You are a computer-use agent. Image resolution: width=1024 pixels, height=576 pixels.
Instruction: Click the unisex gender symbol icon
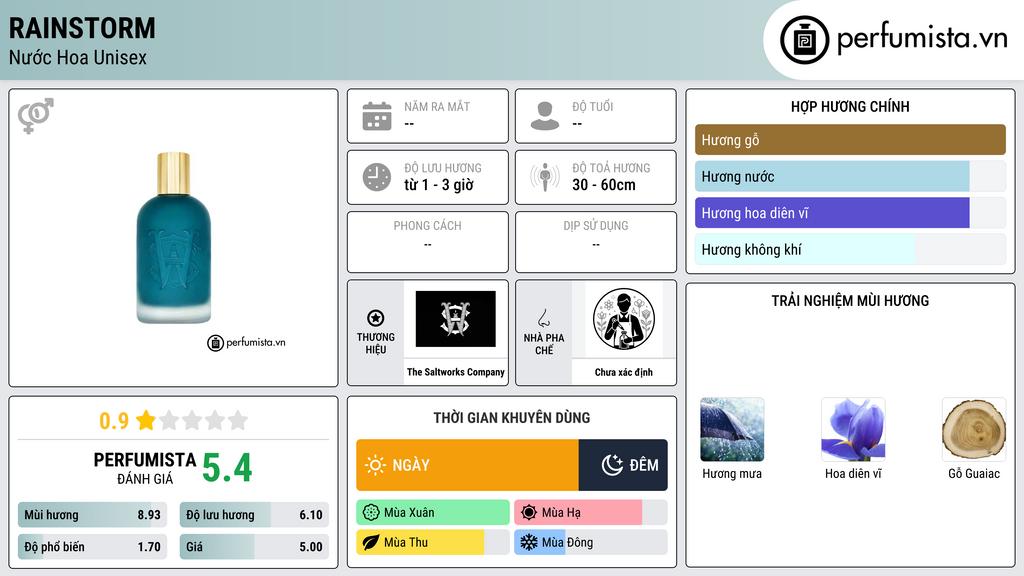[x=36, y=116]
